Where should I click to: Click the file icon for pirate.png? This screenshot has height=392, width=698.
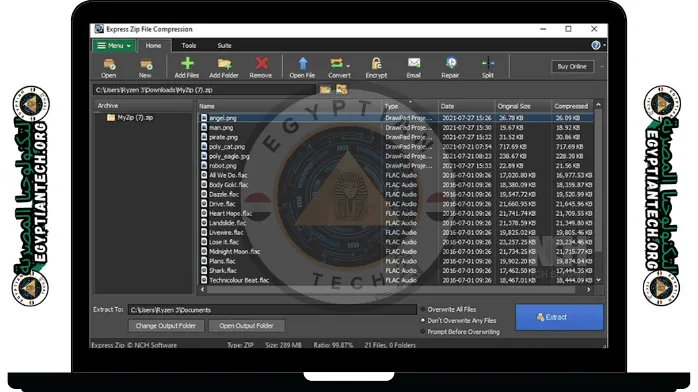coord(204,137)
